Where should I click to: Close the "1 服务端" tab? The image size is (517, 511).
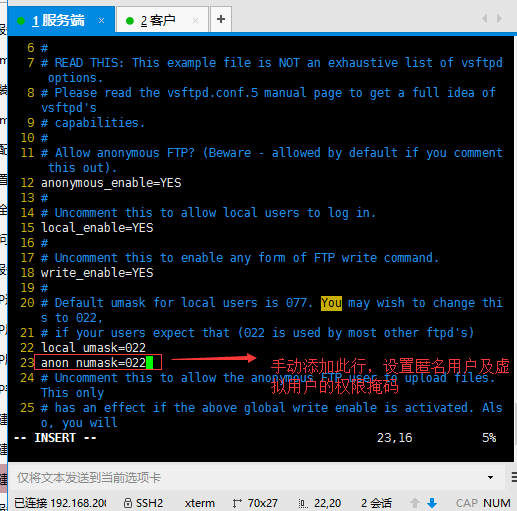point(101,21)
